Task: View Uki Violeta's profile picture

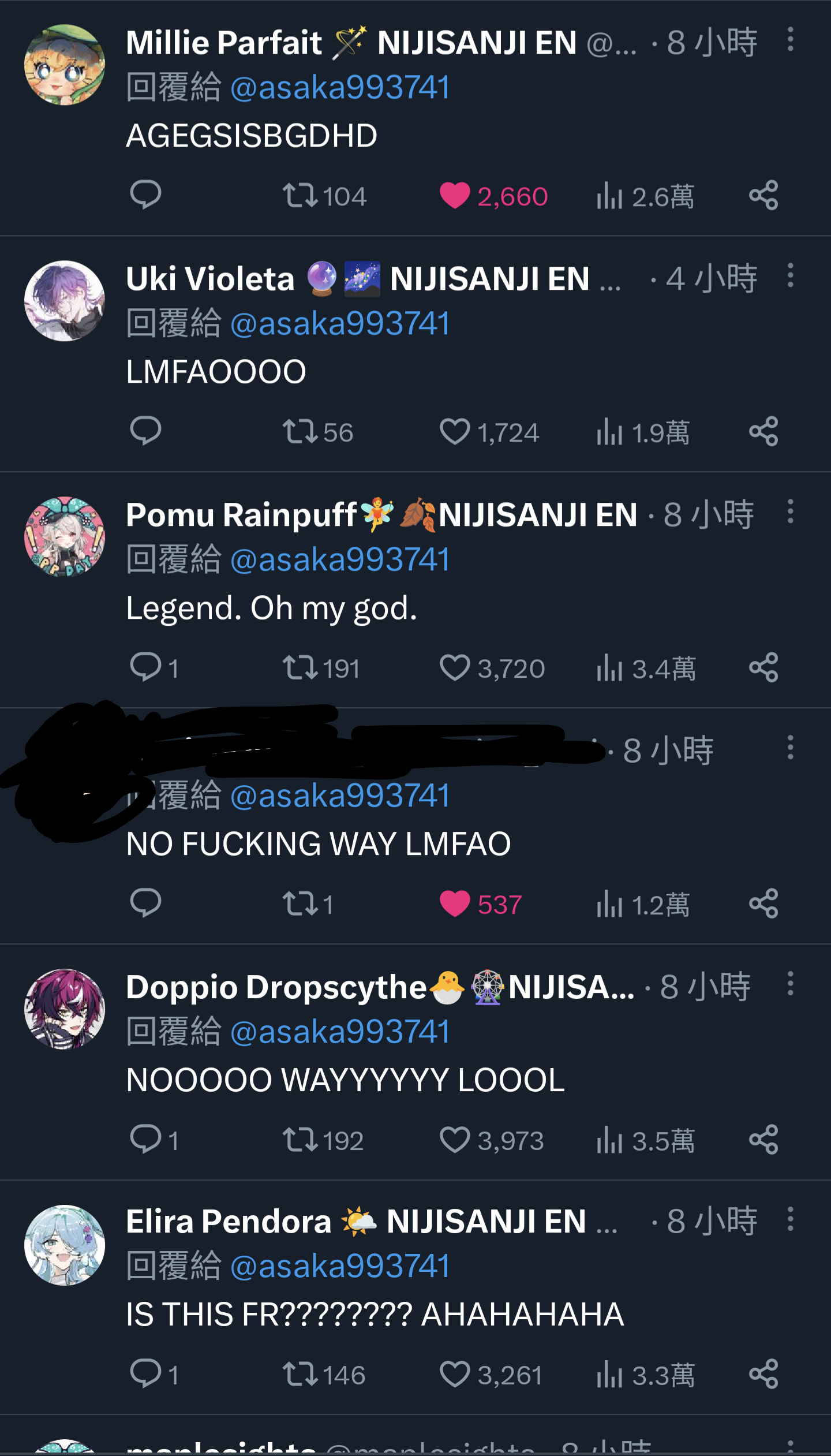Action: [65, 301]
